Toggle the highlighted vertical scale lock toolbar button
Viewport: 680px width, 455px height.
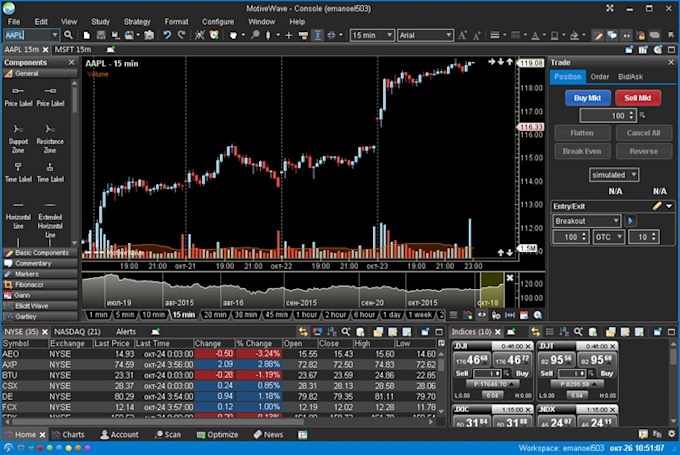coord(317,35)
